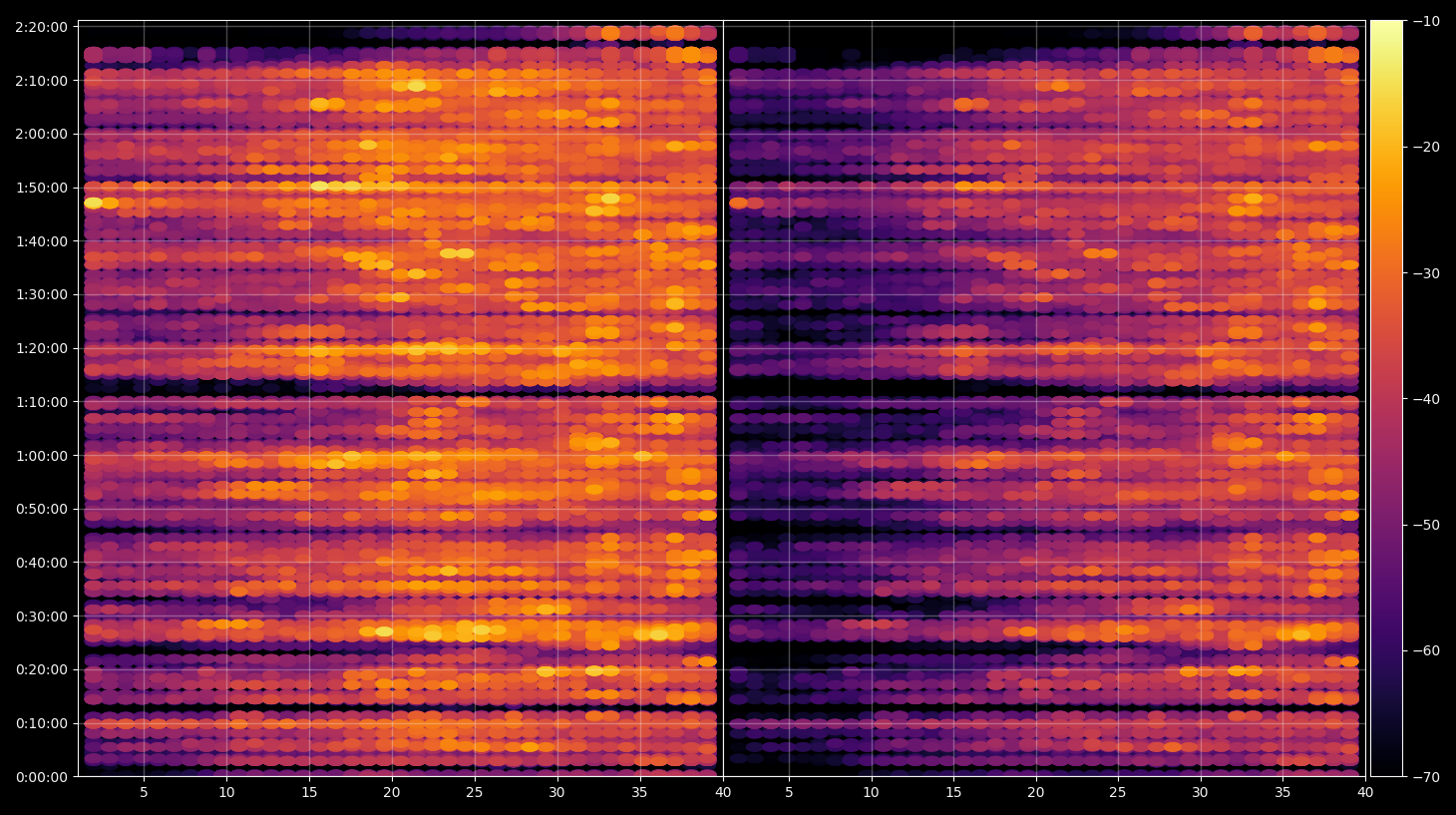
Task: Click the −70 colorbar tick label
Action: click(x=1426, y=777)
